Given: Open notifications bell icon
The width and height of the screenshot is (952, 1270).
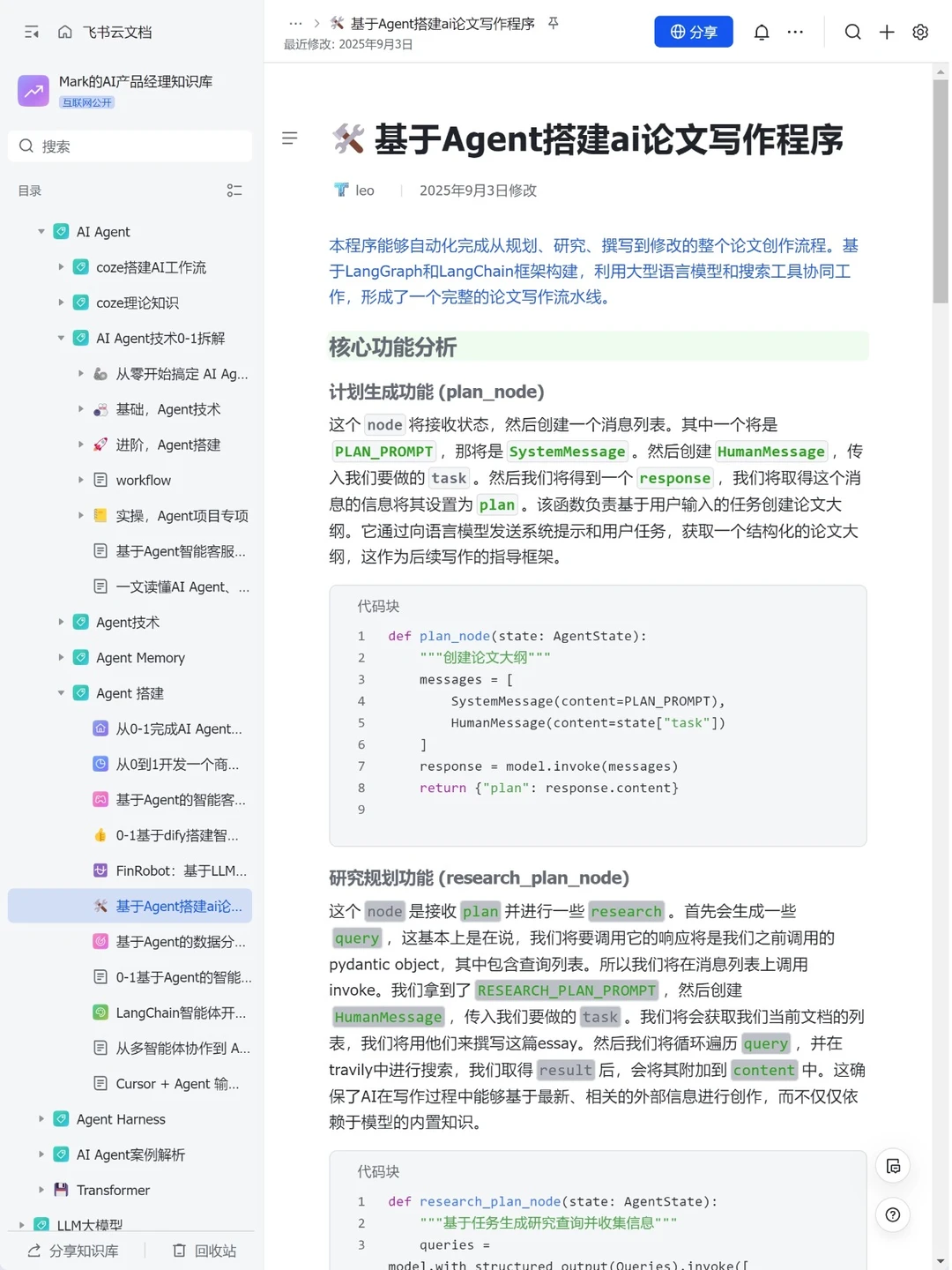Looking at the screenshot, I should point(762,32).
